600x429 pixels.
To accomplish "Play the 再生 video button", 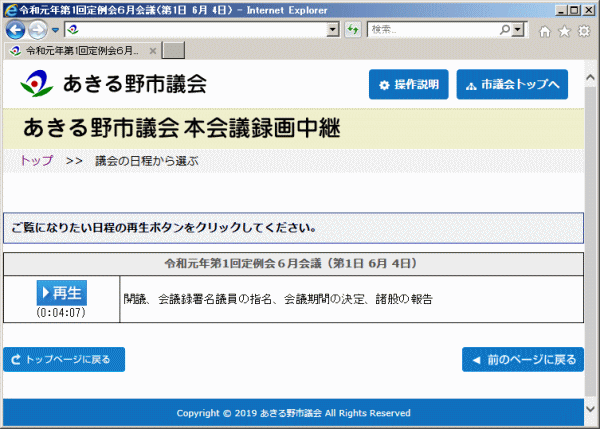I will click(62, 293).
